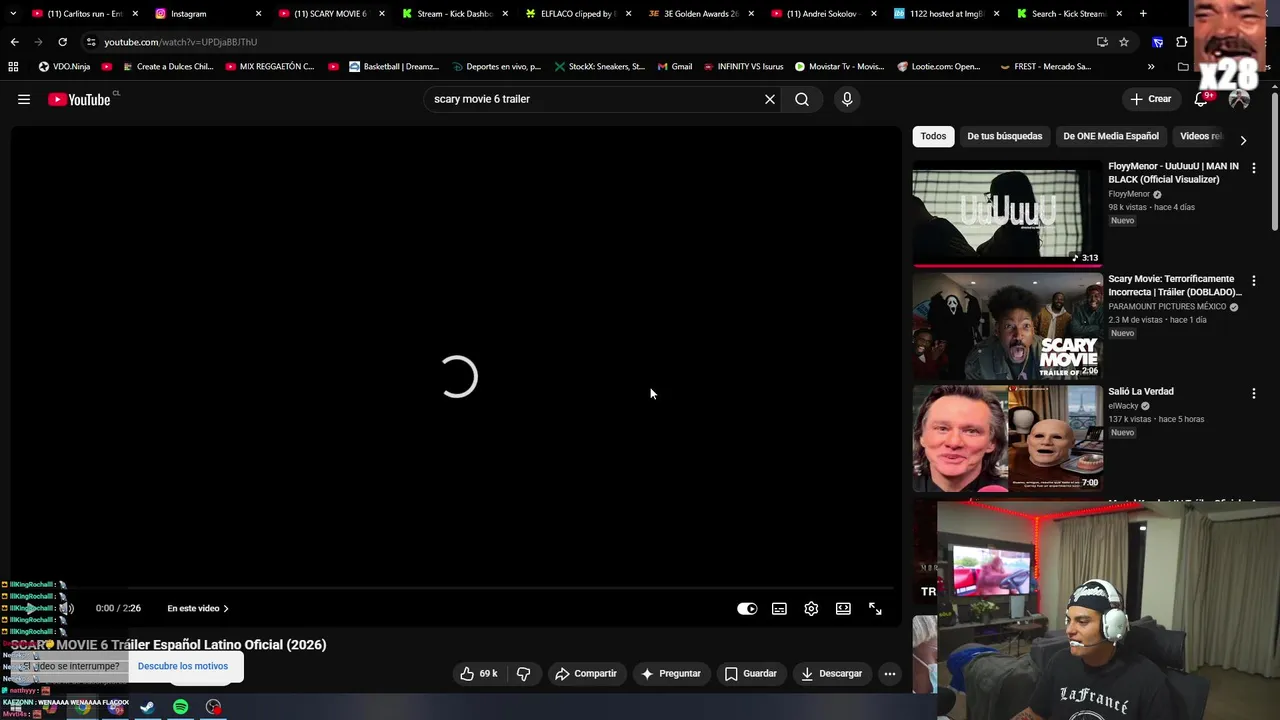Select the Todos filter chip
Screen dimensions: 1280x720
pos(933,136)
